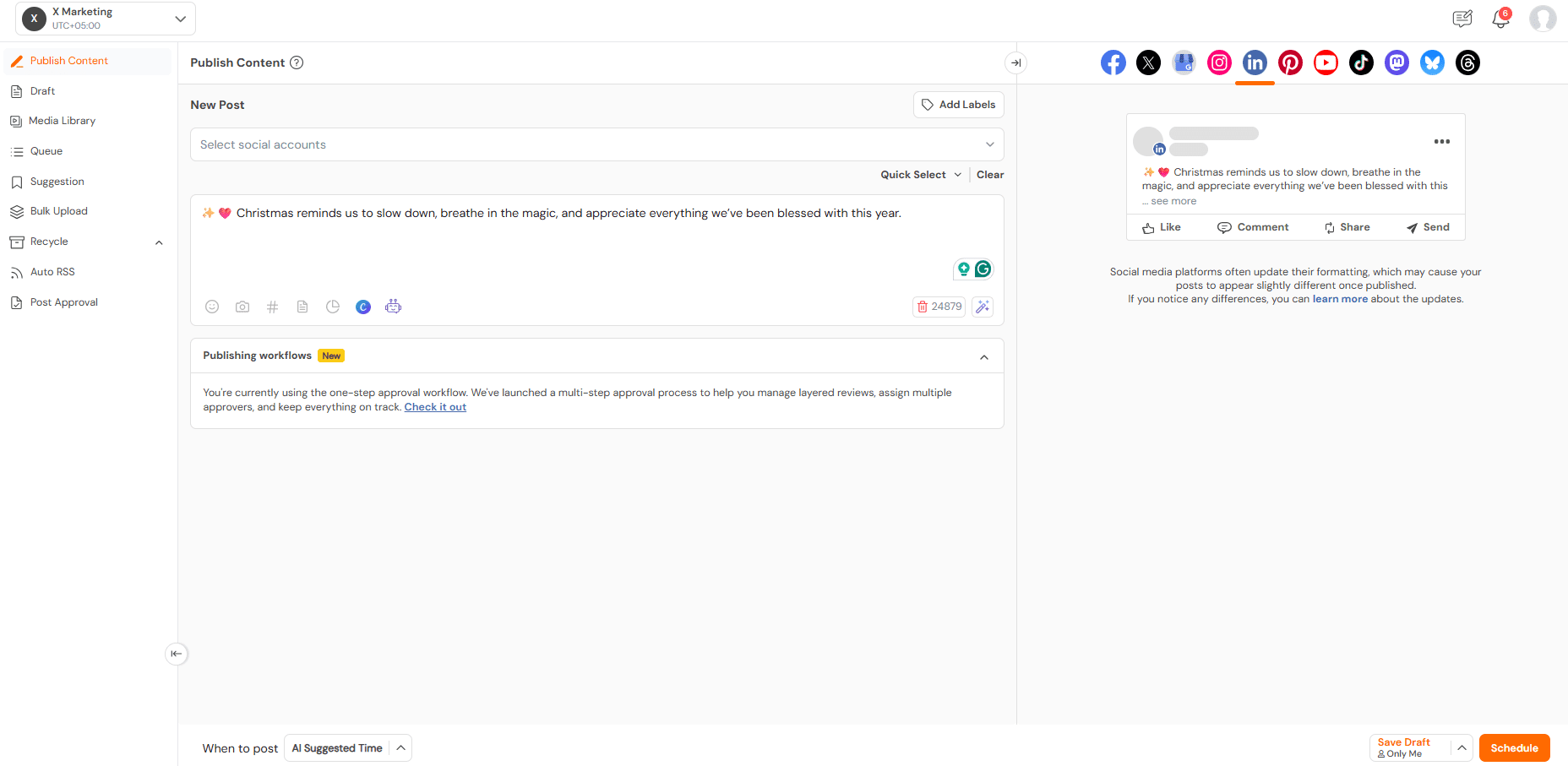Open the AI assistant robot icon
The height and width of the screenshot is (766, 1568).
click(393, 307)
